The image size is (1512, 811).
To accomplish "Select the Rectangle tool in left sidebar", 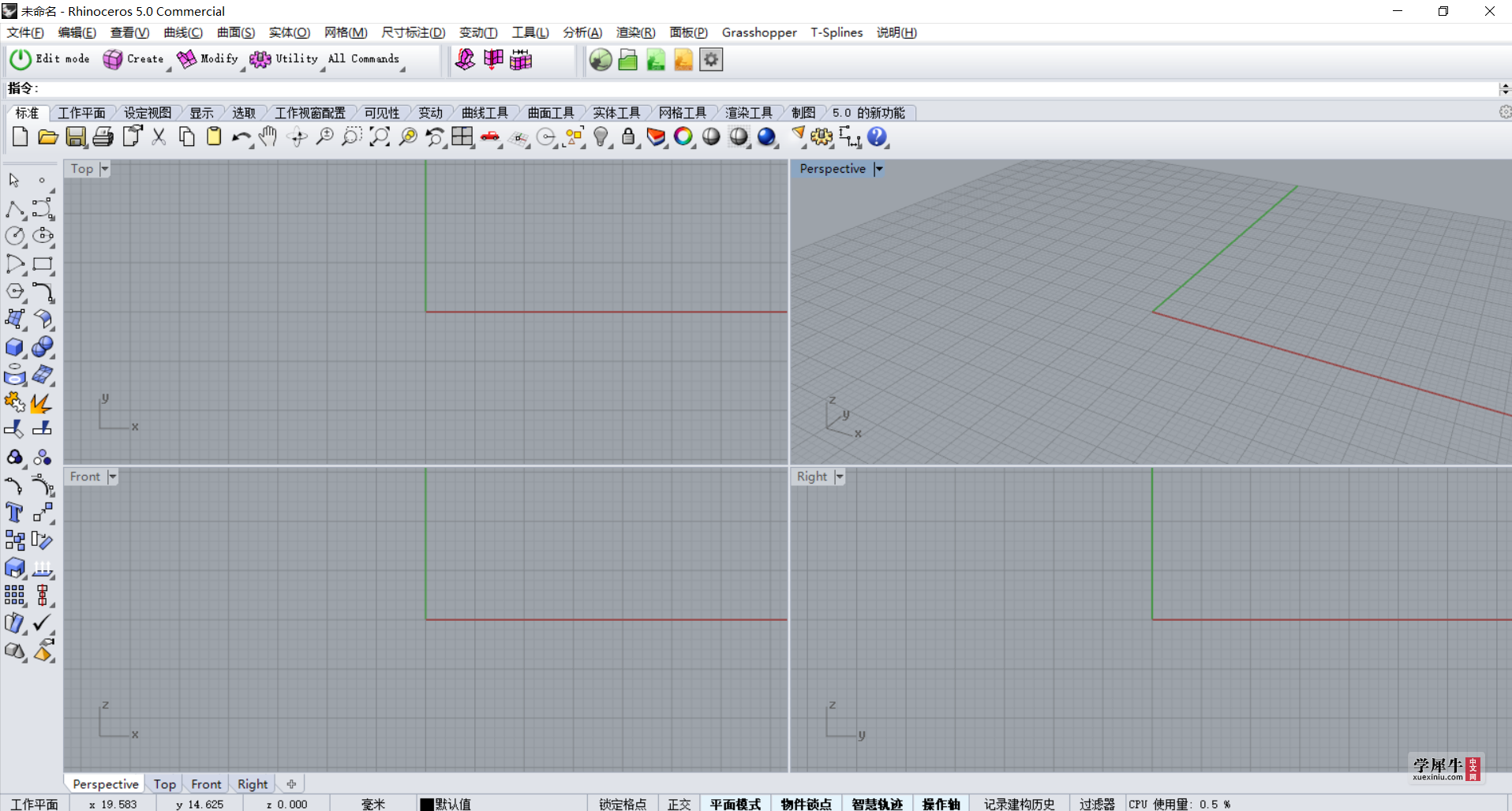I will [x=43, y=264].
